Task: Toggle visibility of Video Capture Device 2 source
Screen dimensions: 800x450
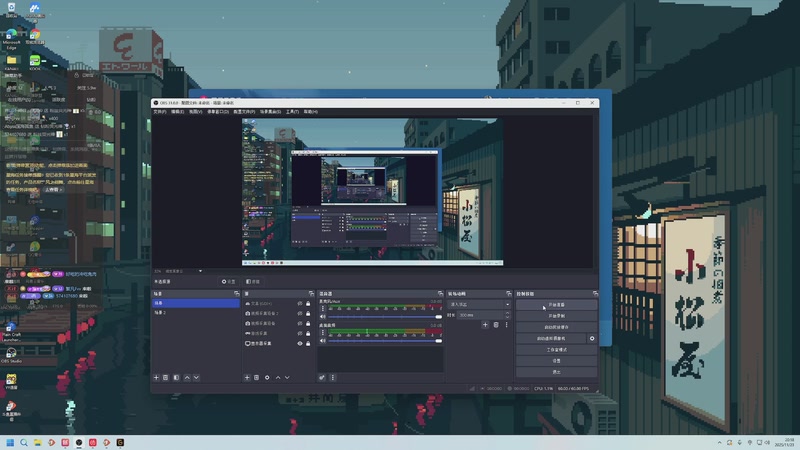Action: coord(300,313)
